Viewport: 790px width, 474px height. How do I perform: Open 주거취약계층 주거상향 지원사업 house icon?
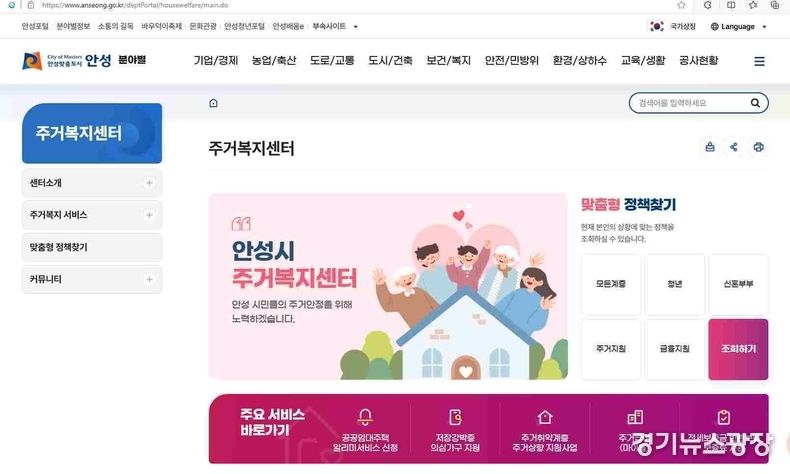545,417
